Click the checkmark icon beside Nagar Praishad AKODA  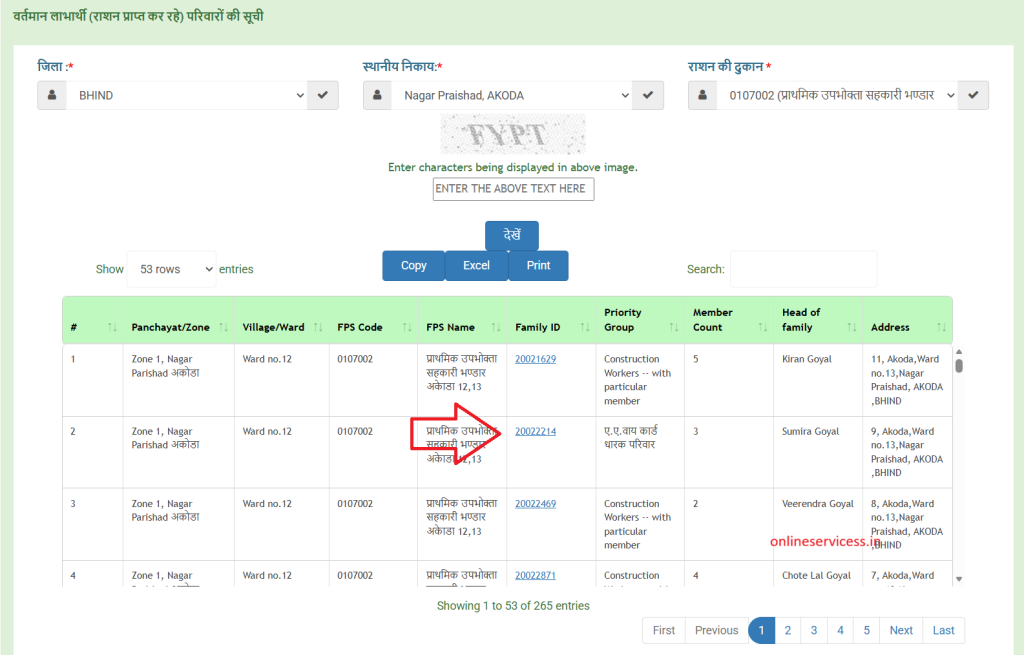648,96
